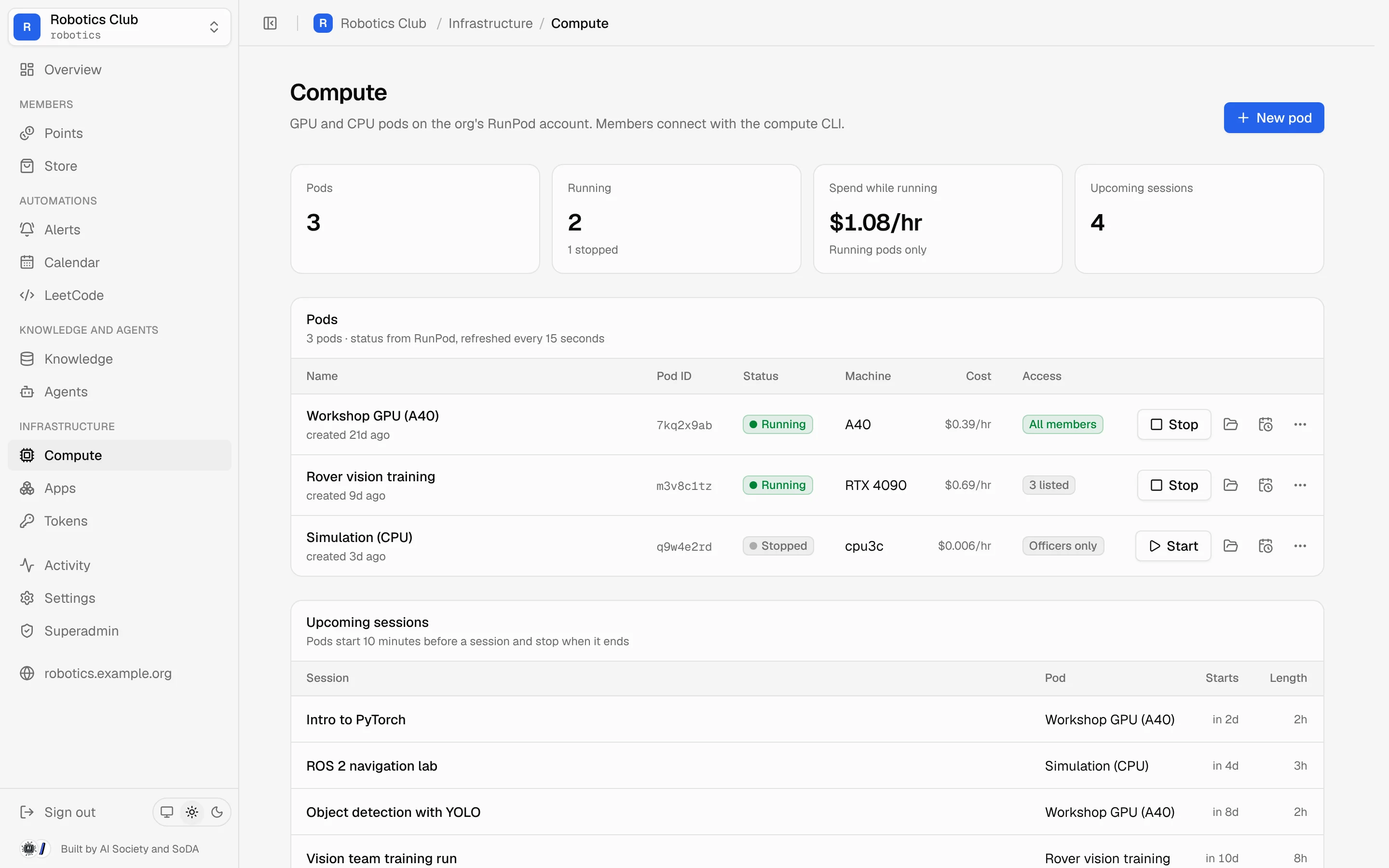
Task: Switch to system theme mode
Action: pos(166,812)
